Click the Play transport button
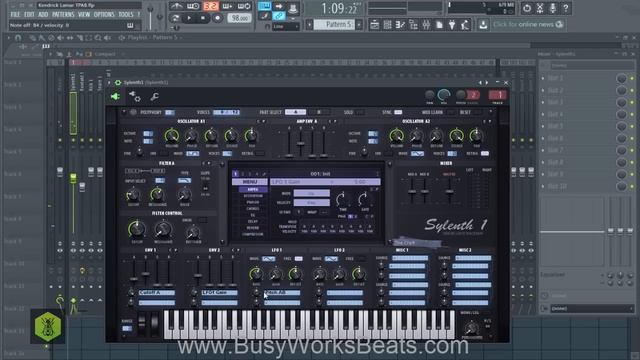Image resolution: width=640 pixels, height=360 pixels. [x=189, y=18]
